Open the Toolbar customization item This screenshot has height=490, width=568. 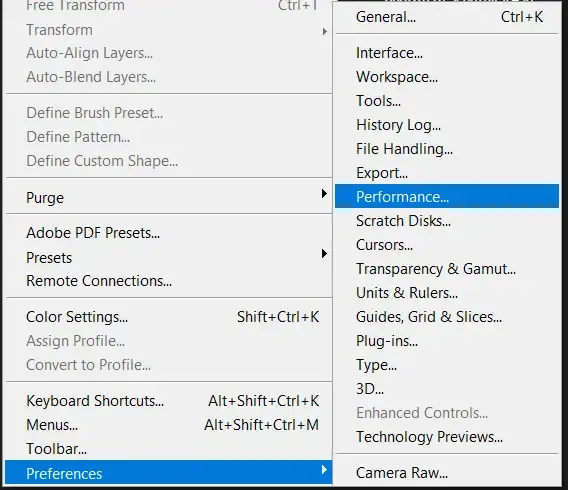pyautogui.click(x=169, y=449)
